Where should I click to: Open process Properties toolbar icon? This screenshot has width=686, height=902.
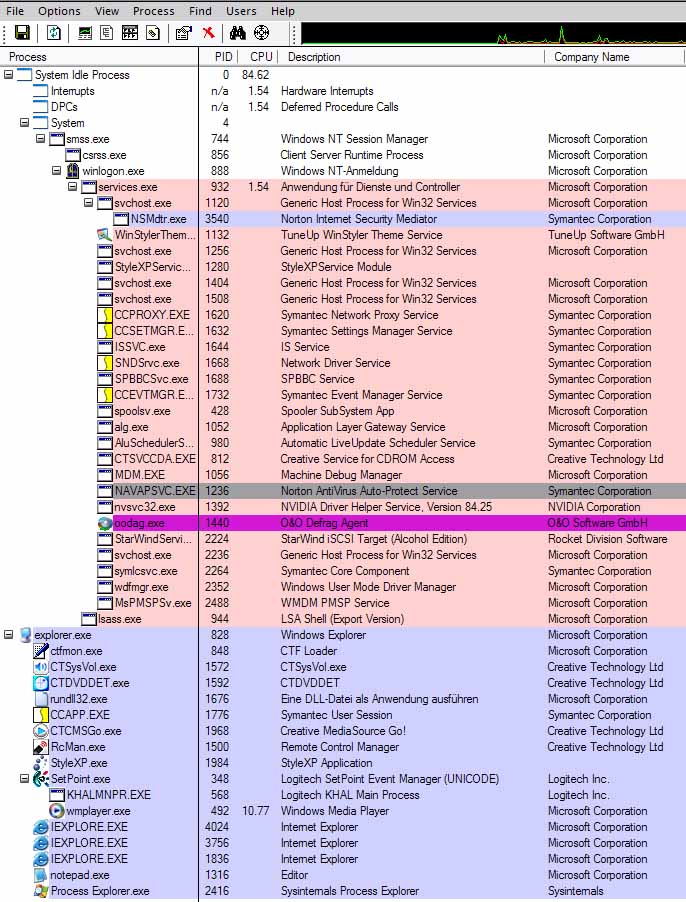[184, 33]
